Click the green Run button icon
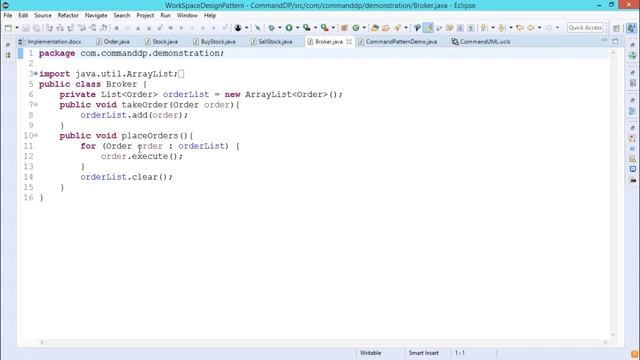 pyautogui.click(x=289, y=28)
